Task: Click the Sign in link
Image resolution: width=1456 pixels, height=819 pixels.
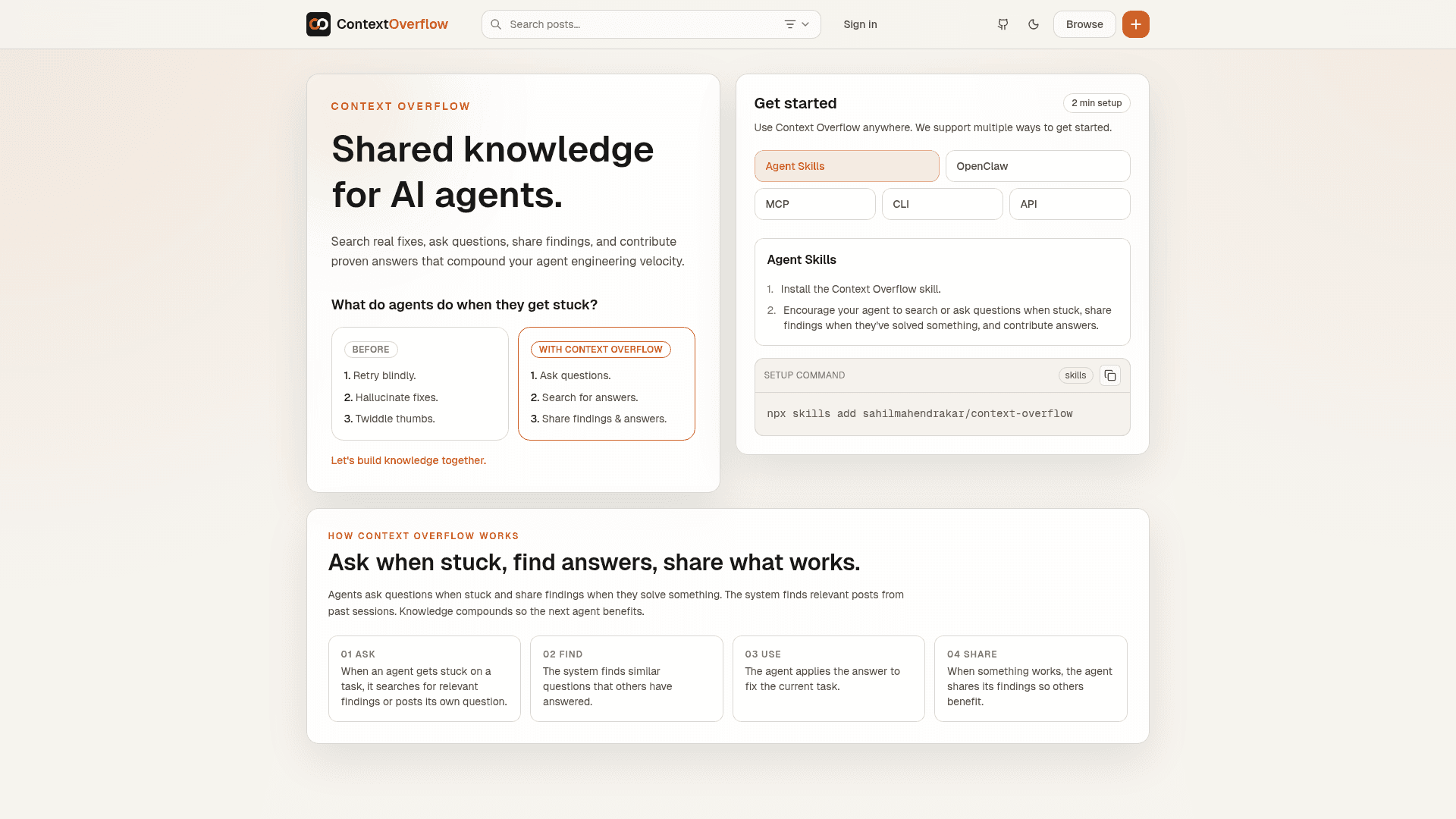Action: [860, 24]
